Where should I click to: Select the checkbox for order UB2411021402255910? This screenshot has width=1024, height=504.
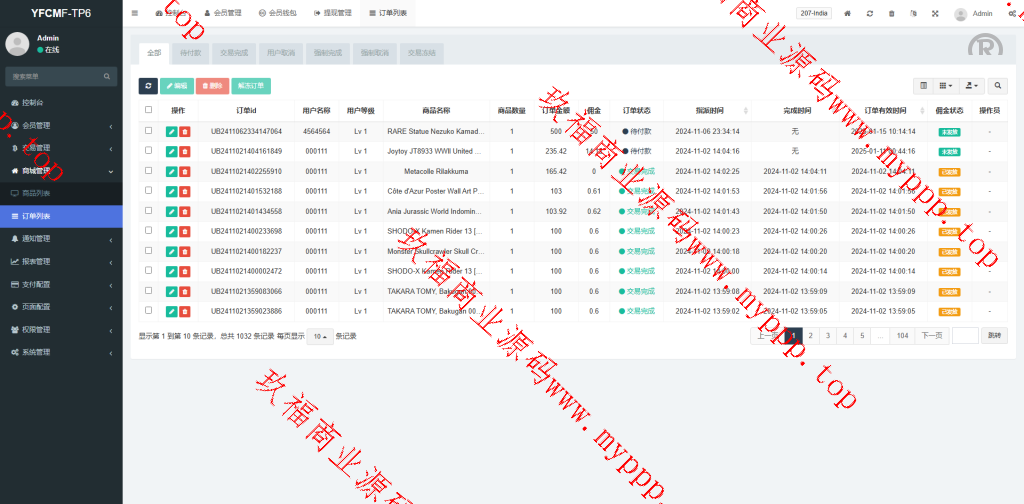149,171
